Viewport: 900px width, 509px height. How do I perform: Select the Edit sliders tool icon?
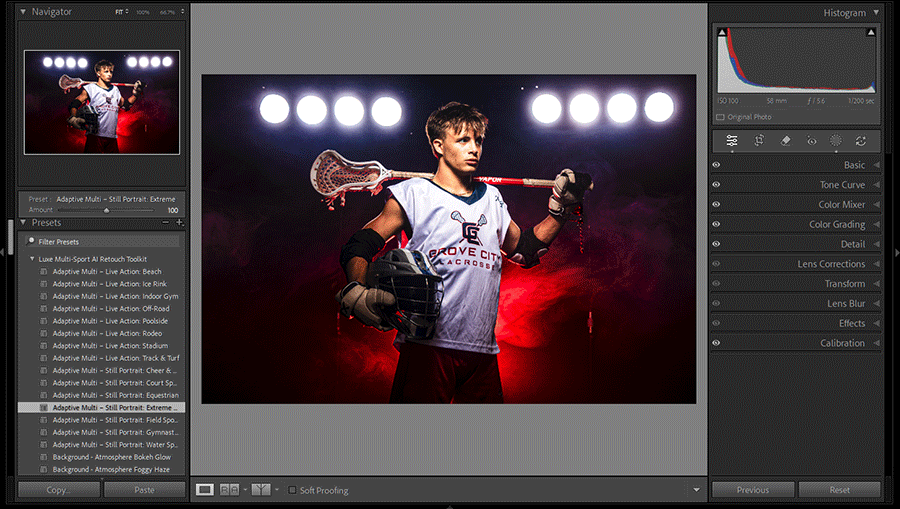[x=732, y=141]
